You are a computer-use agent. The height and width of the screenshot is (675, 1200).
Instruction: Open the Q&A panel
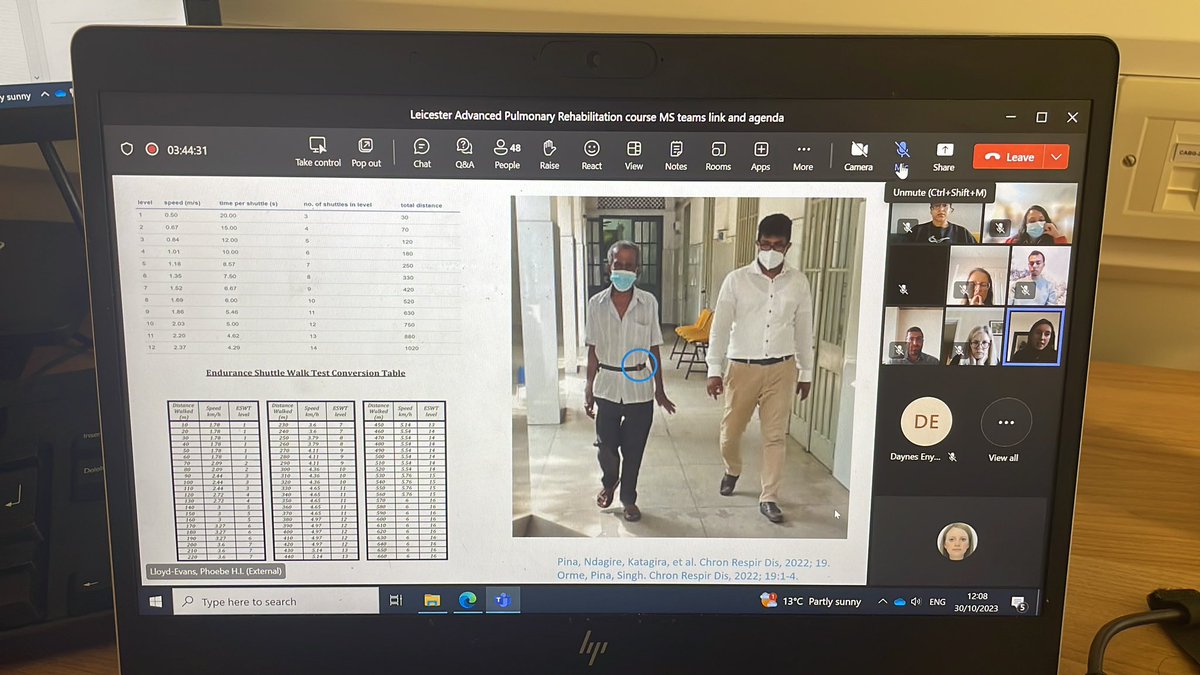click(x=464, y=153)
